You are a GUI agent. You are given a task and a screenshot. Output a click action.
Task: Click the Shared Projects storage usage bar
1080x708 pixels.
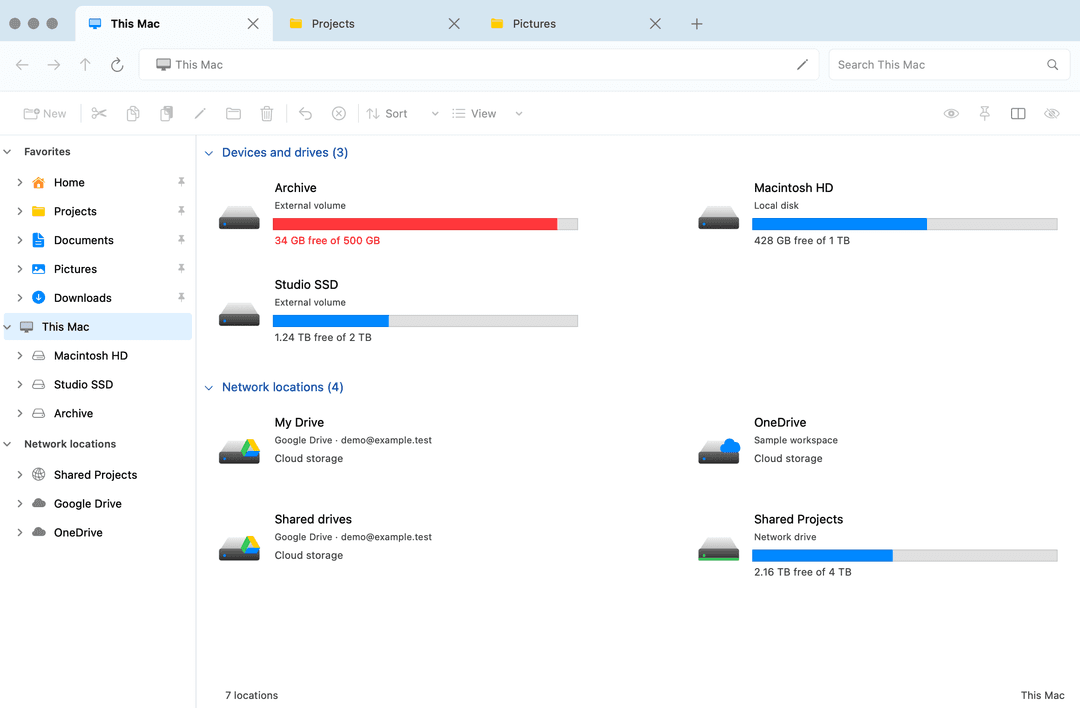coord(904,556)
